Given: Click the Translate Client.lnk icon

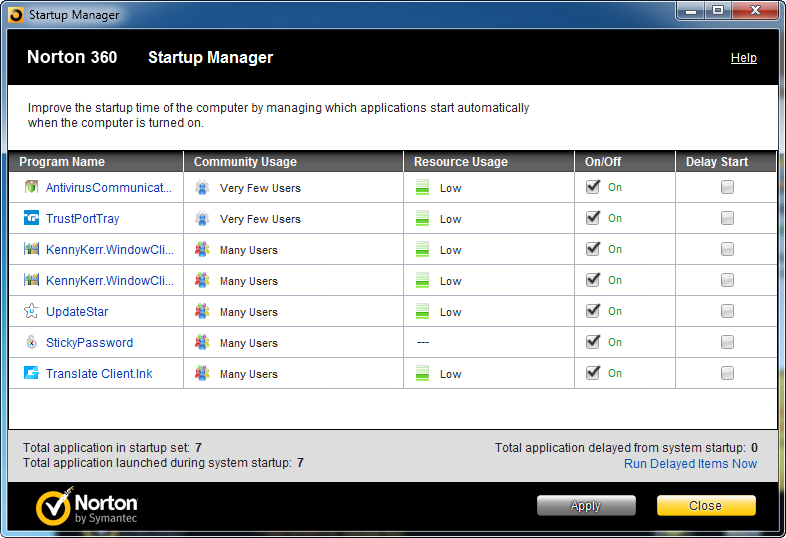Looking at the screenshot, I should pos(31,373).
